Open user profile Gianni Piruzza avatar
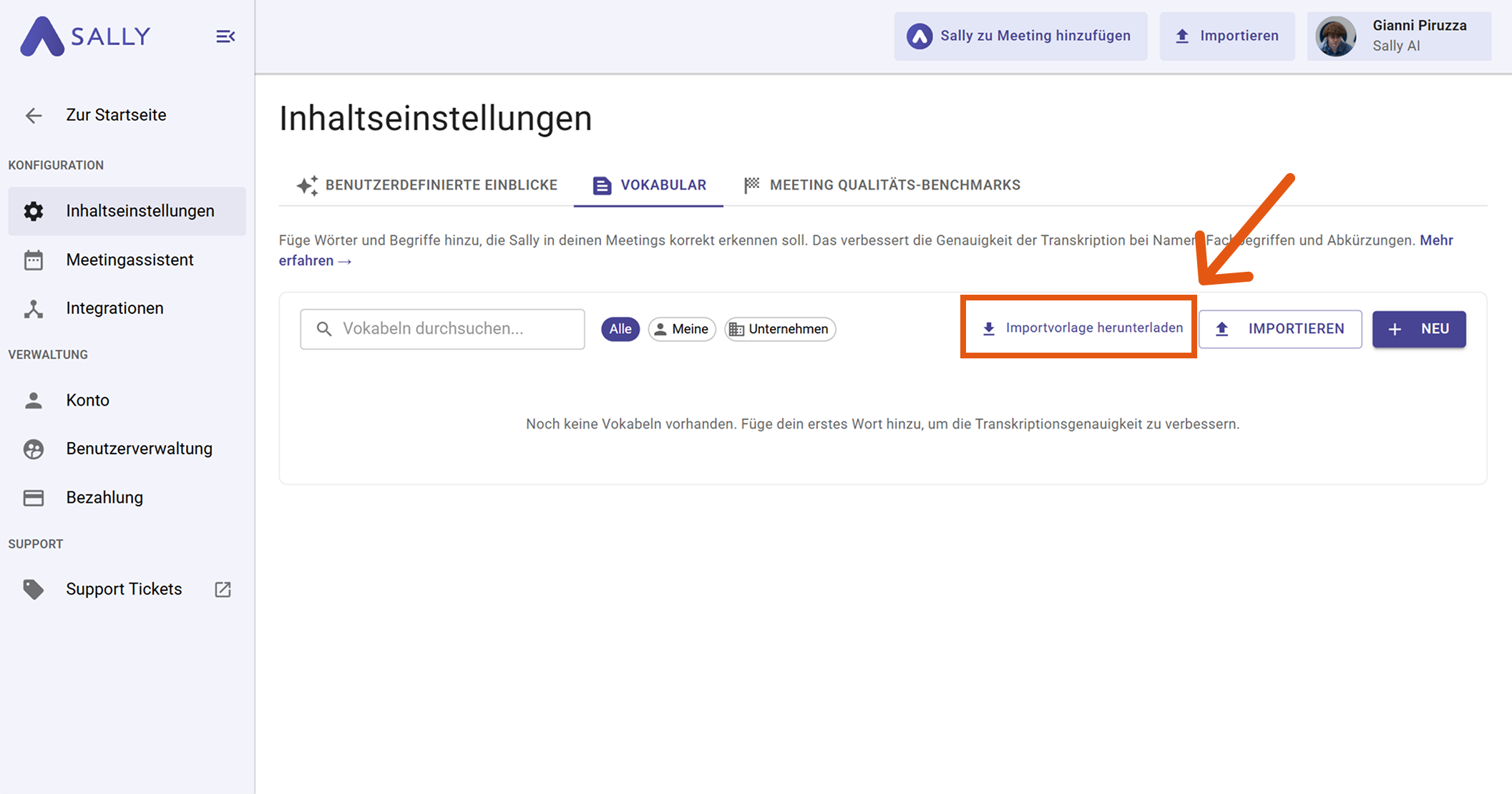This screenshot has height=794, width=1512. pyautogui.click(x=1335, y=36)
